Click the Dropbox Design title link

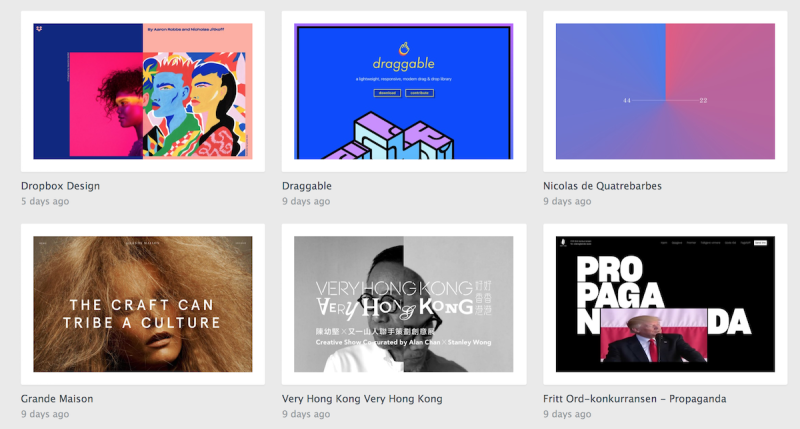coord(60,186)
